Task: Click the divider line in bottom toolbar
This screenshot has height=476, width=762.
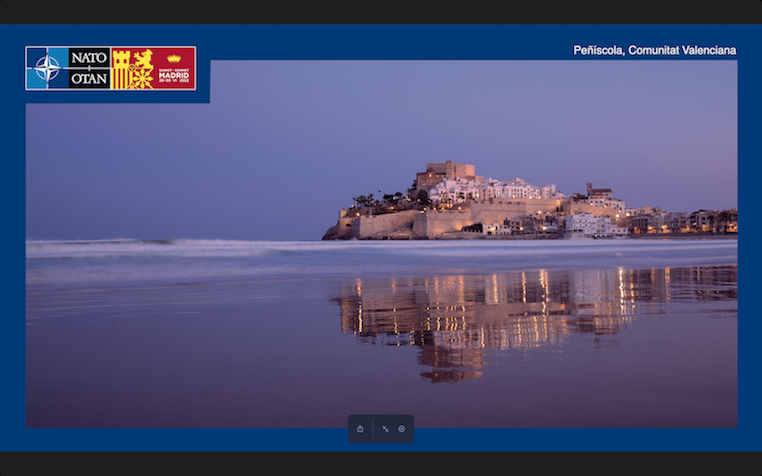Action: click(x=373, y=429)
